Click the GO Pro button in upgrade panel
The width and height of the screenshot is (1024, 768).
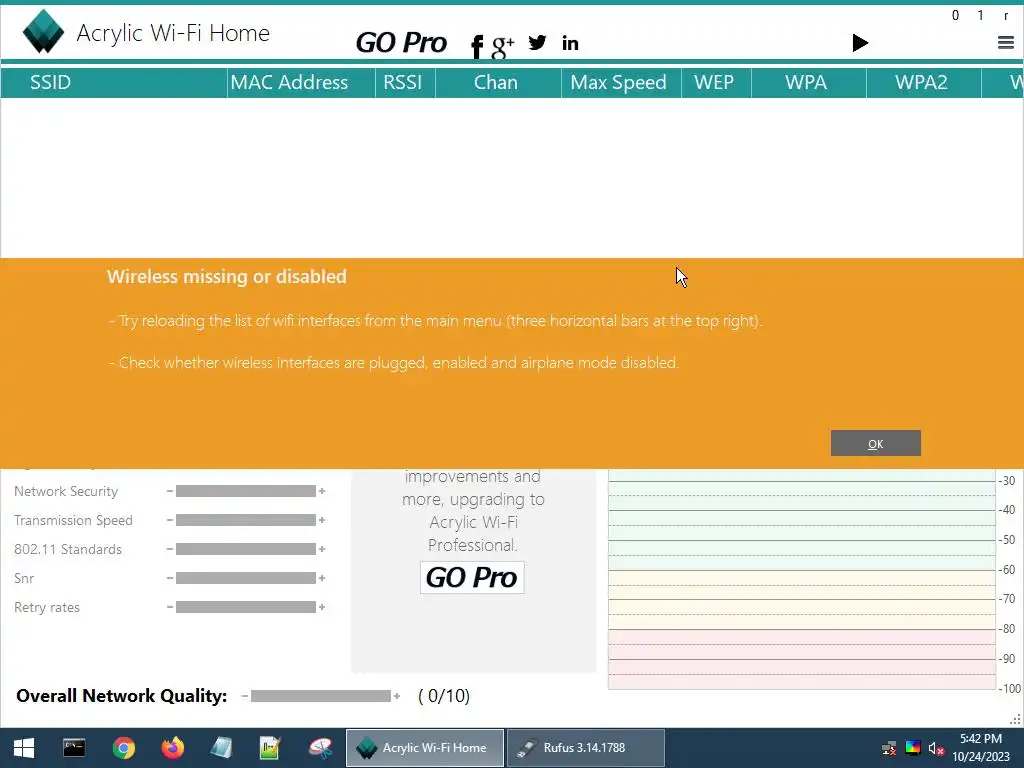point(472,577)
